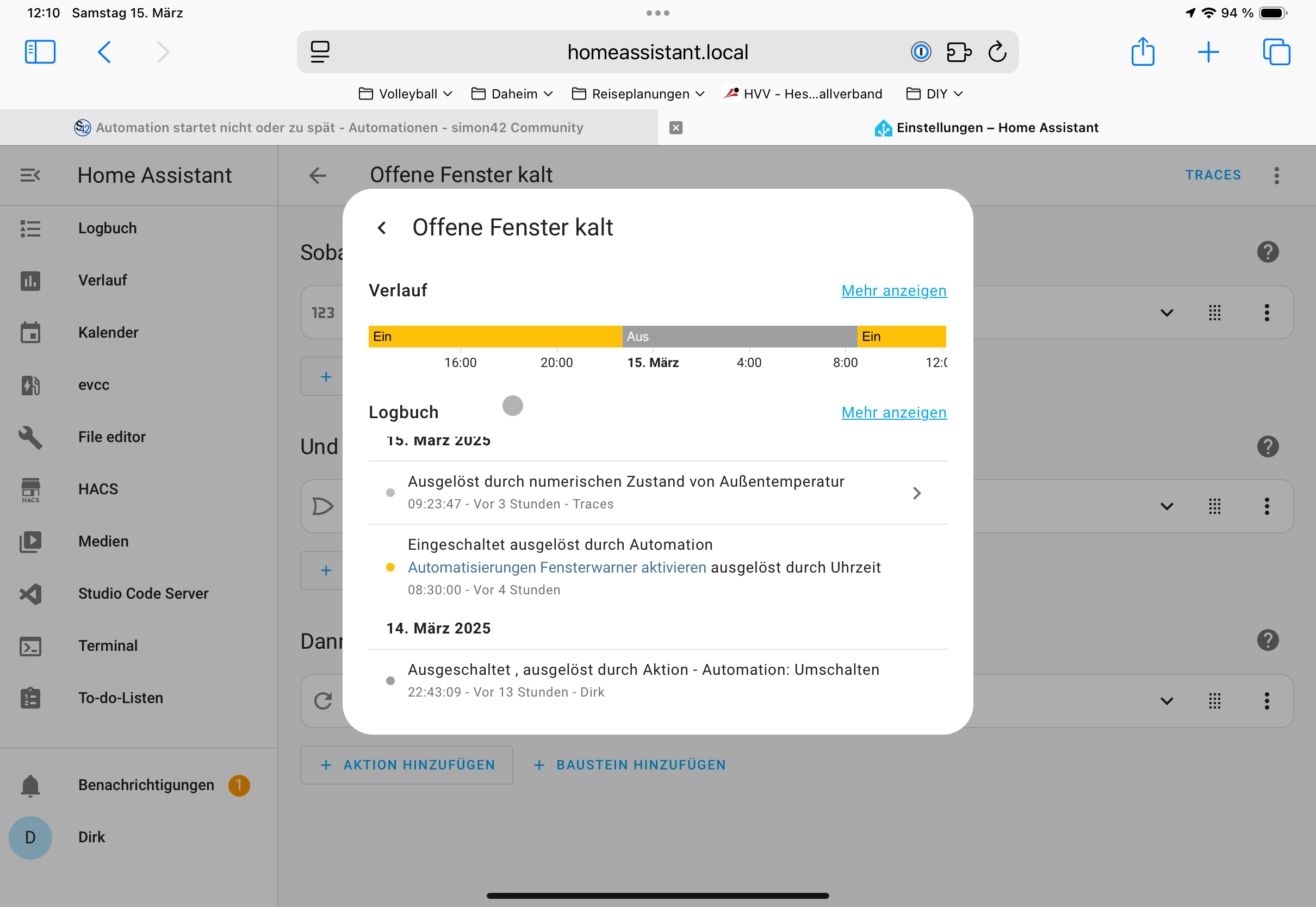Collapse the Home Assistant sidebar menu

coord(30,175)
